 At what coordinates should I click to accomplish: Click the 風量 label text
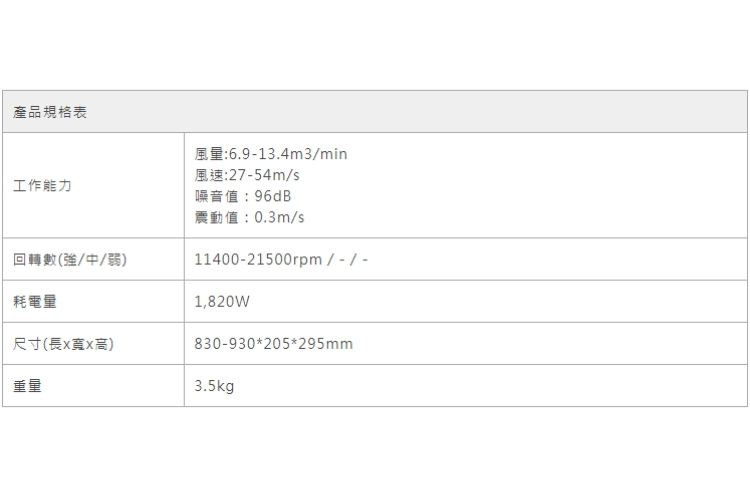pos(209,154)
